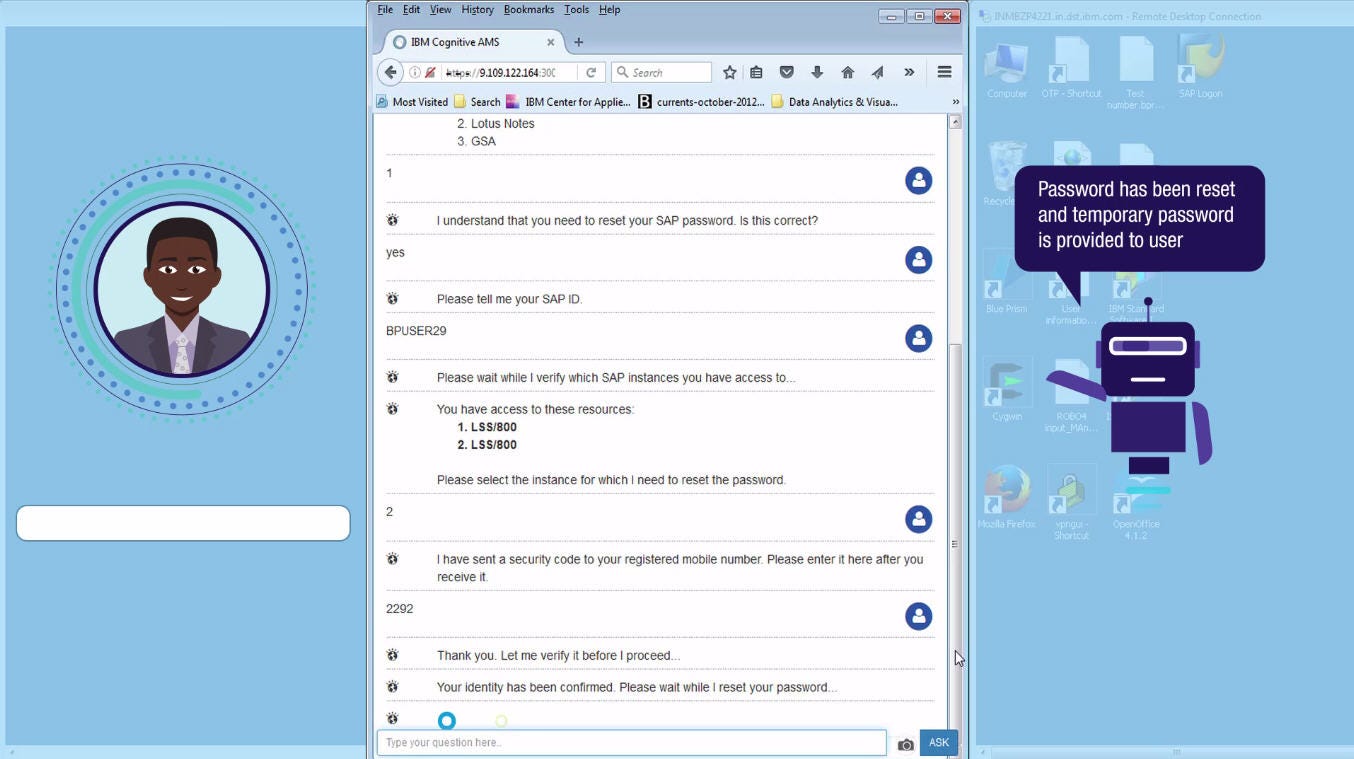Click the bot avatar next to latest reply
The height and width of the screenshot is (759, 1354).
click(x=392, y=718)
